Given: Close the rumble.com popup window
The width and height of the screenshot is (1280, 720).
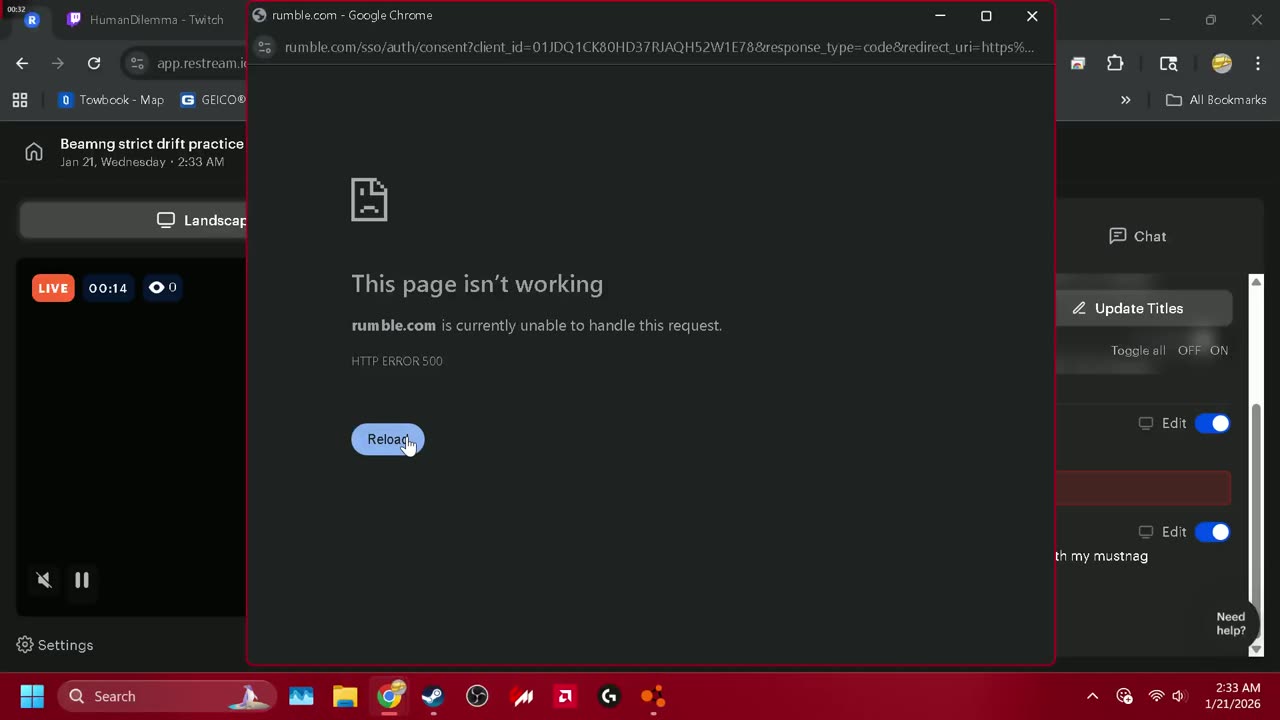Looking at the screenshot, I should coord(1032,16).
